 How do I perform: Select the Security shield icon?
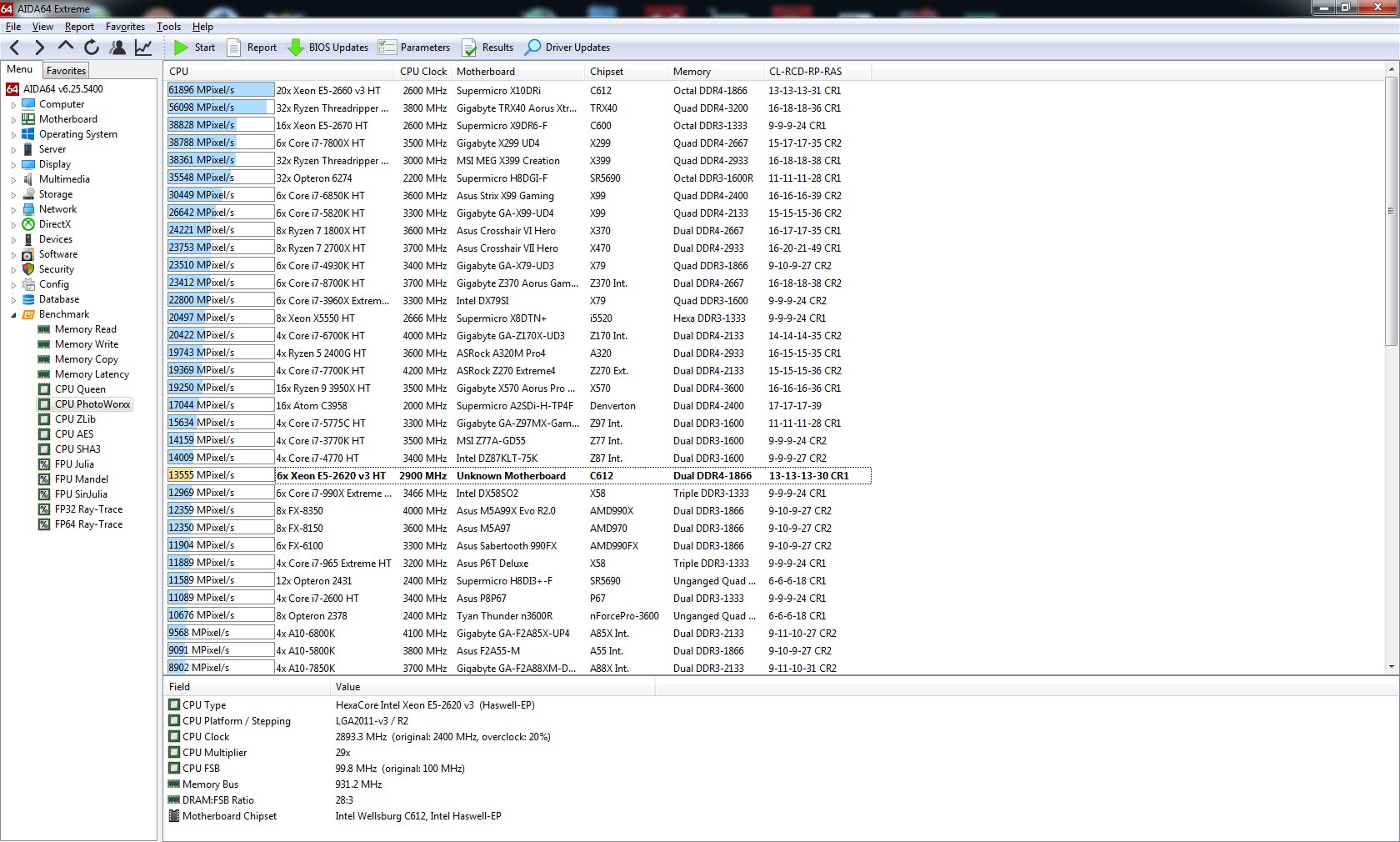pos(28,269)
